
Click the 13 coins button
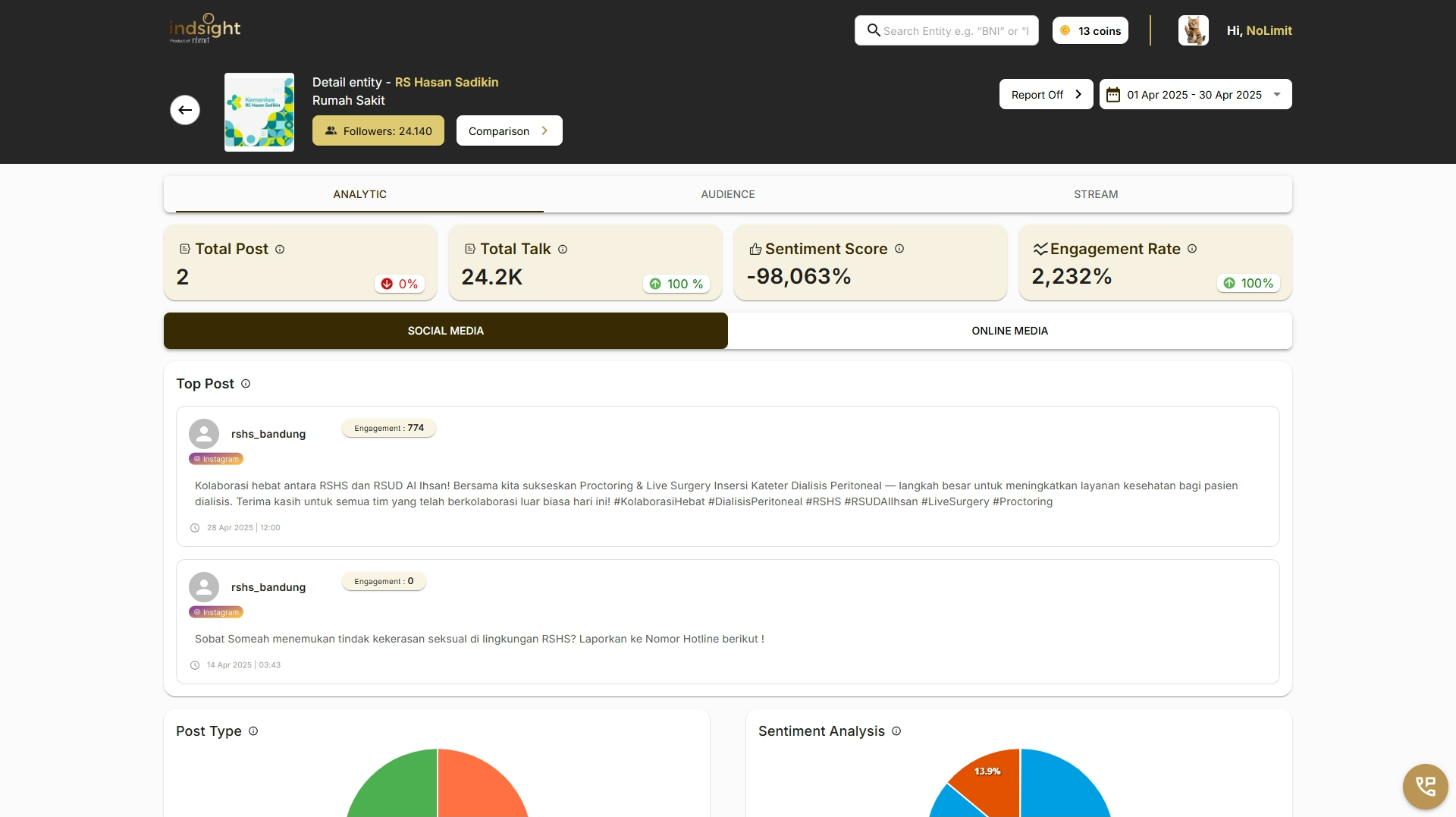tap(1090, 30)
